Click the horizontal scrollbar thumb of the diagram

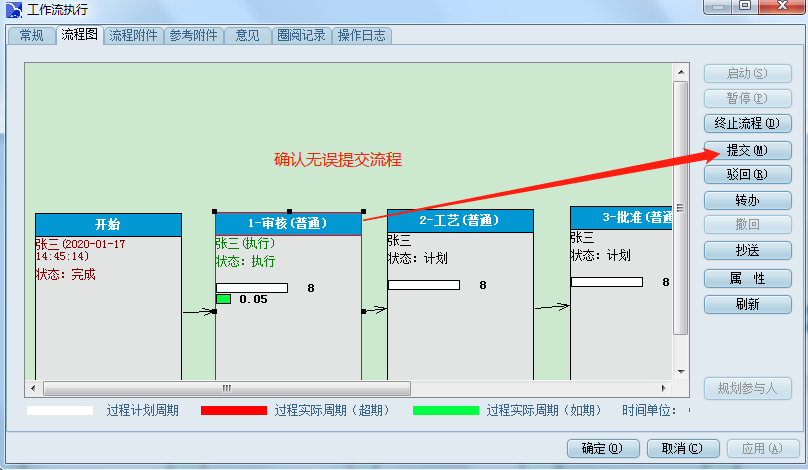[226, 388]
